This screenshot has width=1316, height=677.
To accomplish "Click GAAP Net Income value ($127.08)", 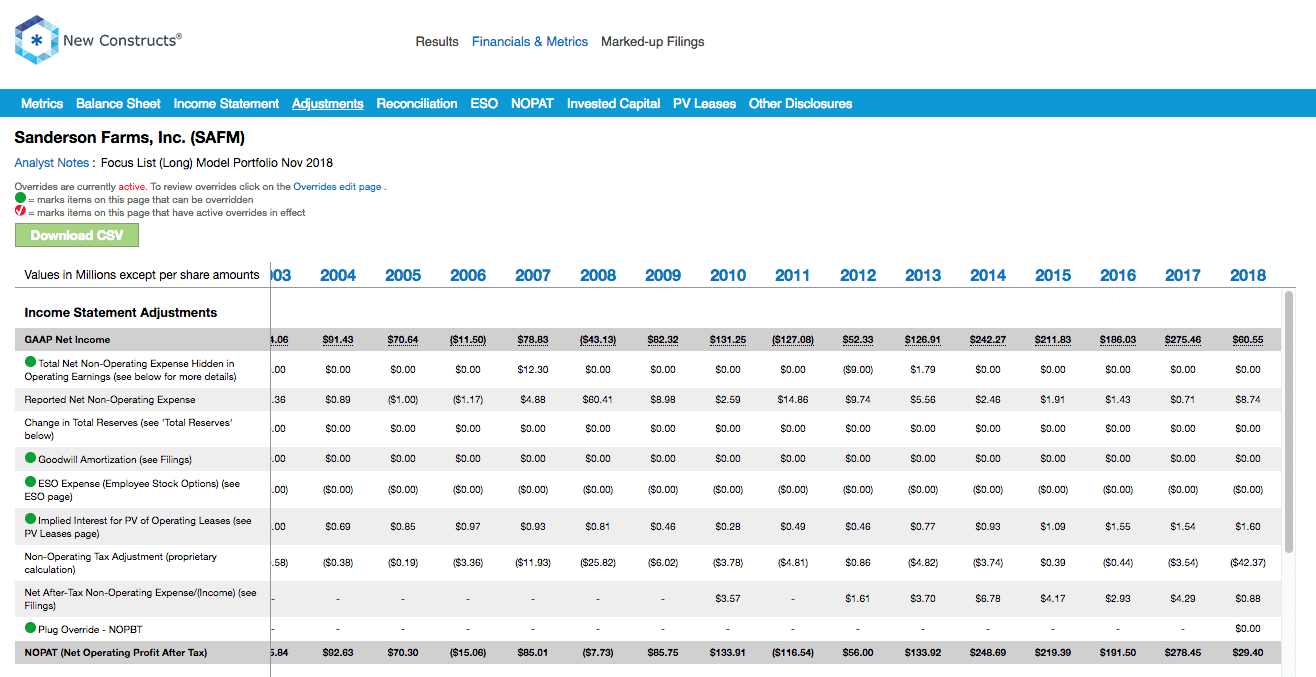I will (x=793, y=340).
